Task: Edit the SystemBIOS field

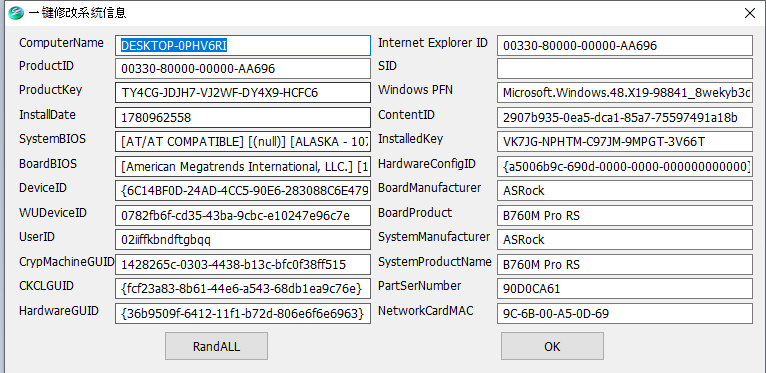Action: 243,142
